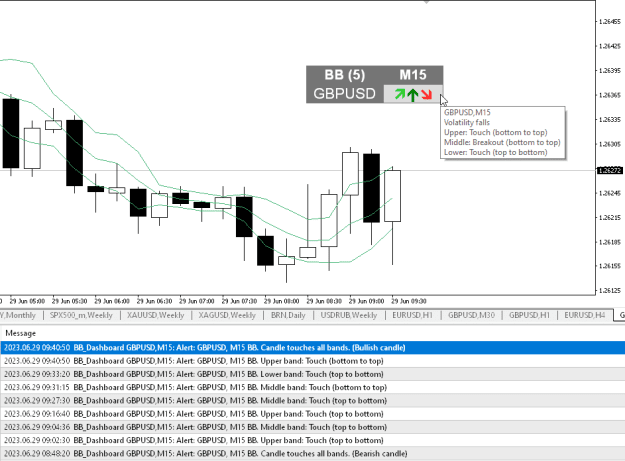Click the GBPUSD symbol cell in dashboard
This screenshot has height=461, width=625.
(x=345, y=94)
